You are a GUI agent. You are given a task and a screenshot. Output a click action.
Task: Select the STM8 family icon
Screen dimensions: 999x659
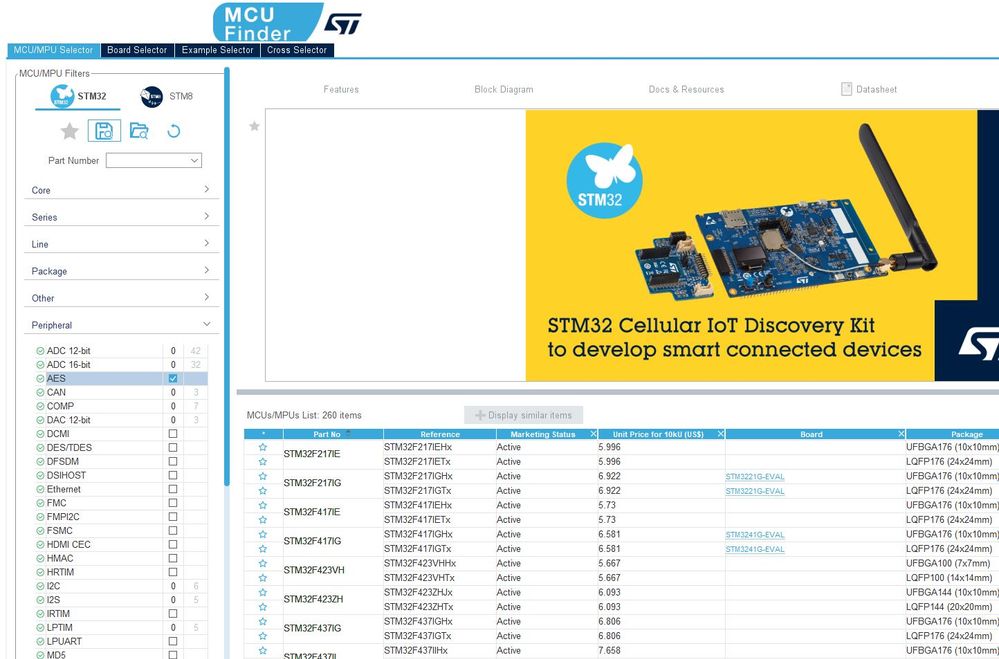[152, 96]
